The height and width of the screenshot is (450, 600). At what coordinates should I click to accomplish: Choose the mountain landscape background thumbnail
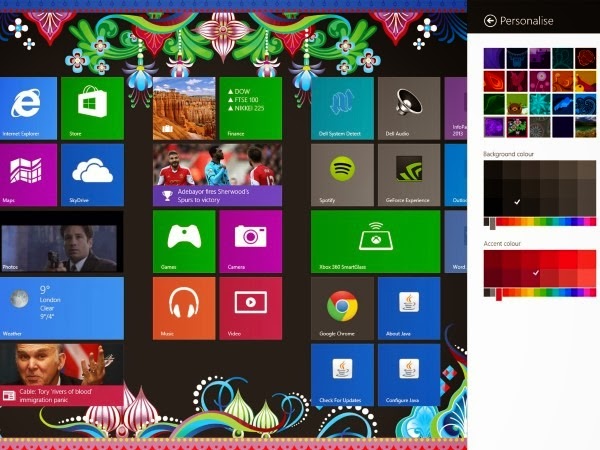point(585,127)
